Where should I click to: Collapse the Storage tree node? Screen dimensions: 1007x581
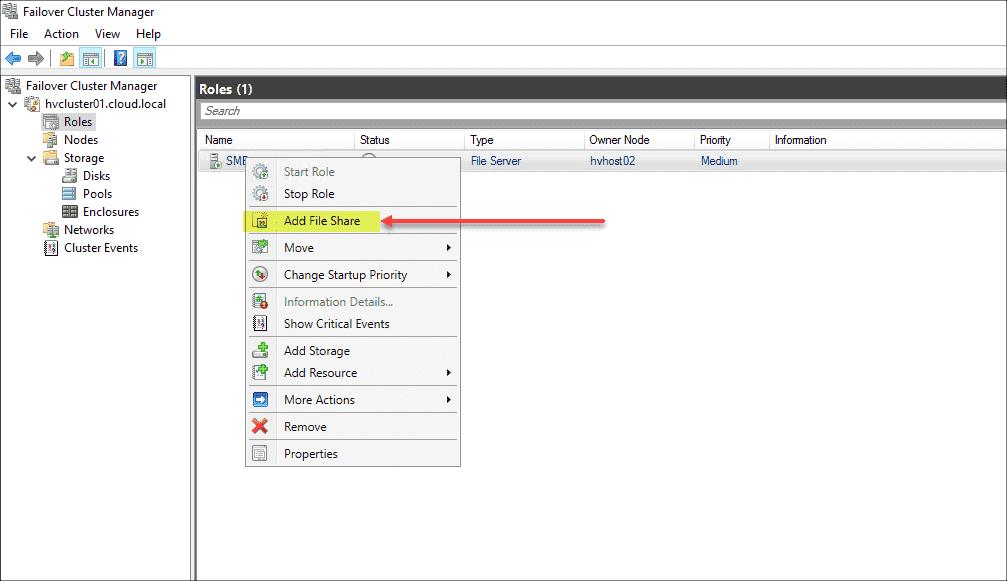[x=31, y=157]
